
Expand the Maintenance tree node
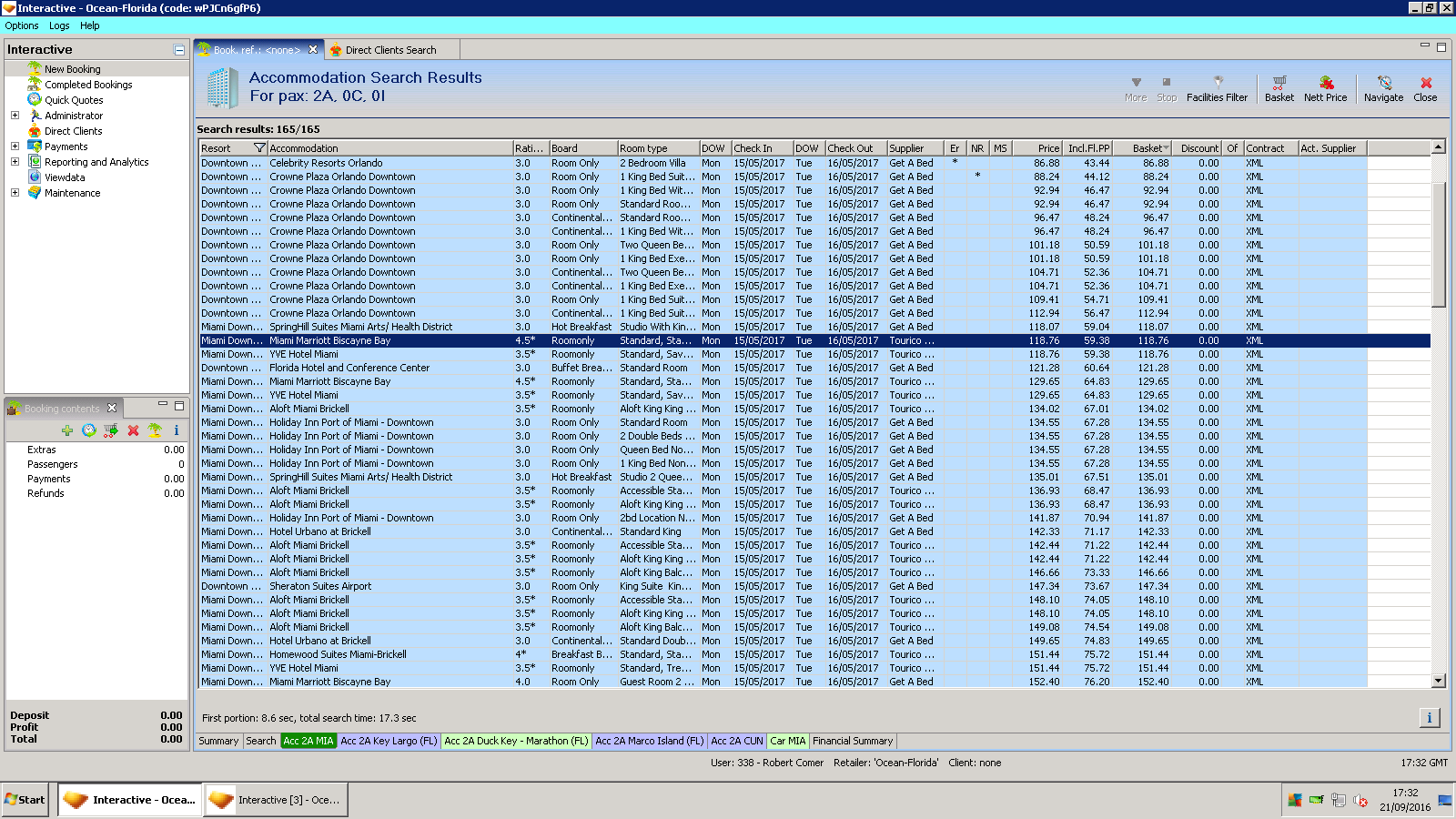click(x=15, y=193)
